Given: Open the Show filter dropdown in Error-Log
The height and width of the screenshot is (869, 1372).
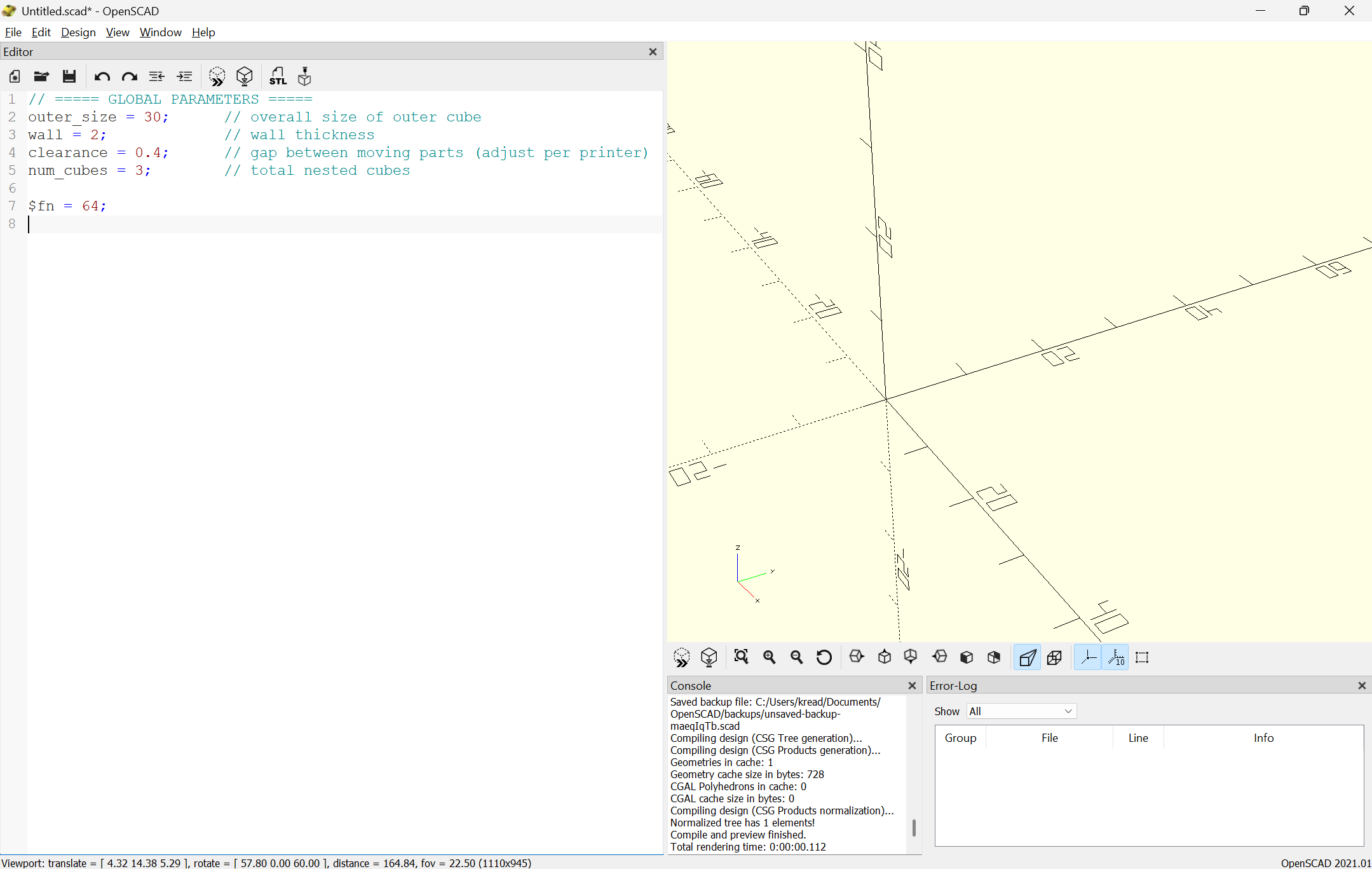Looking at the screenshot, I should point(1020,711).
